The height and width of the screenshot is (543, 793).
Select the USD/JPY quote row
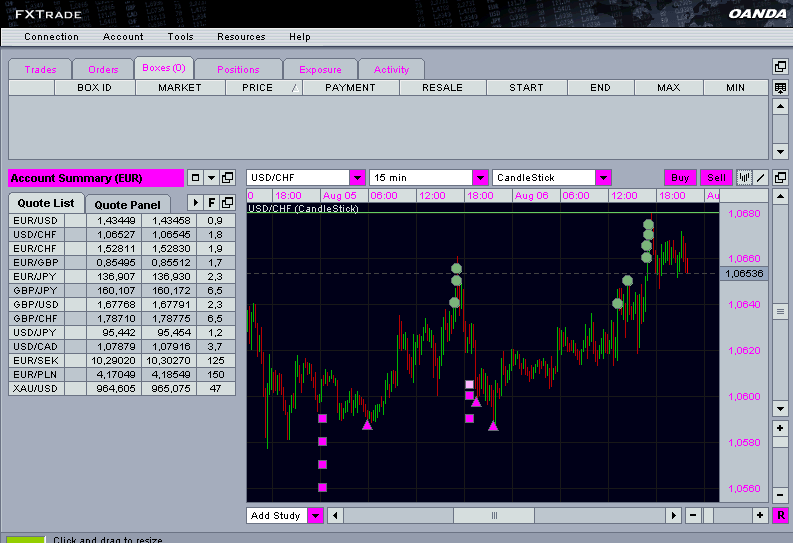click(122, 333)
